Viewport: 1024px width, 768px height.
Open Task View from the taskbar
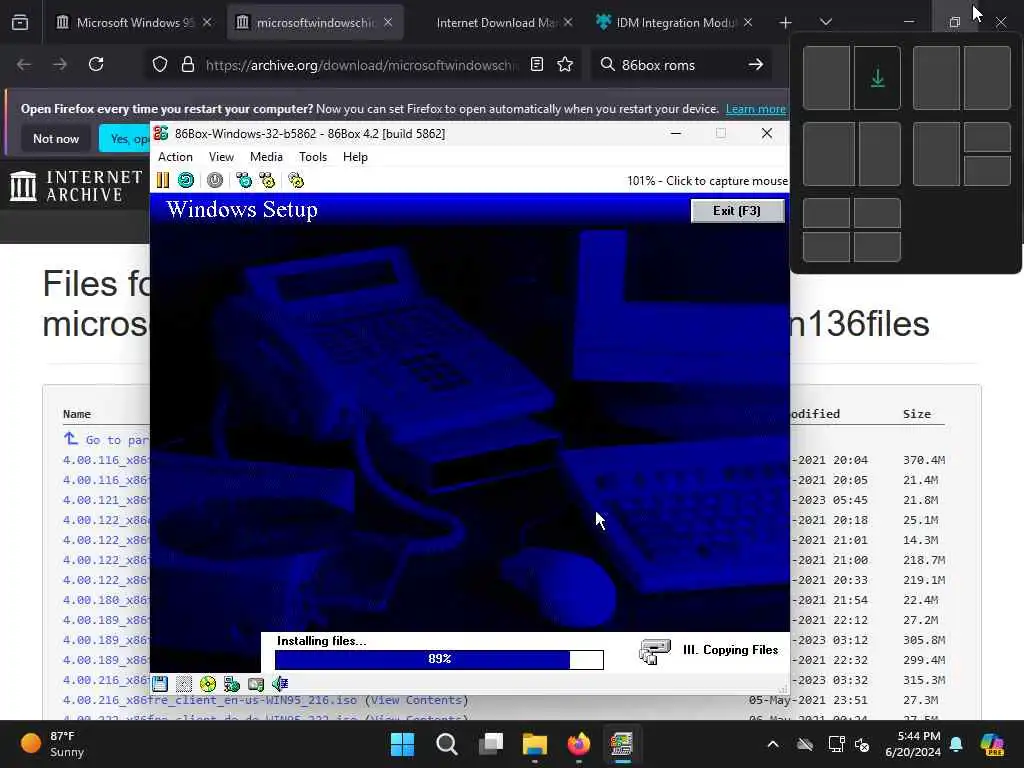(x=490, y=744)
